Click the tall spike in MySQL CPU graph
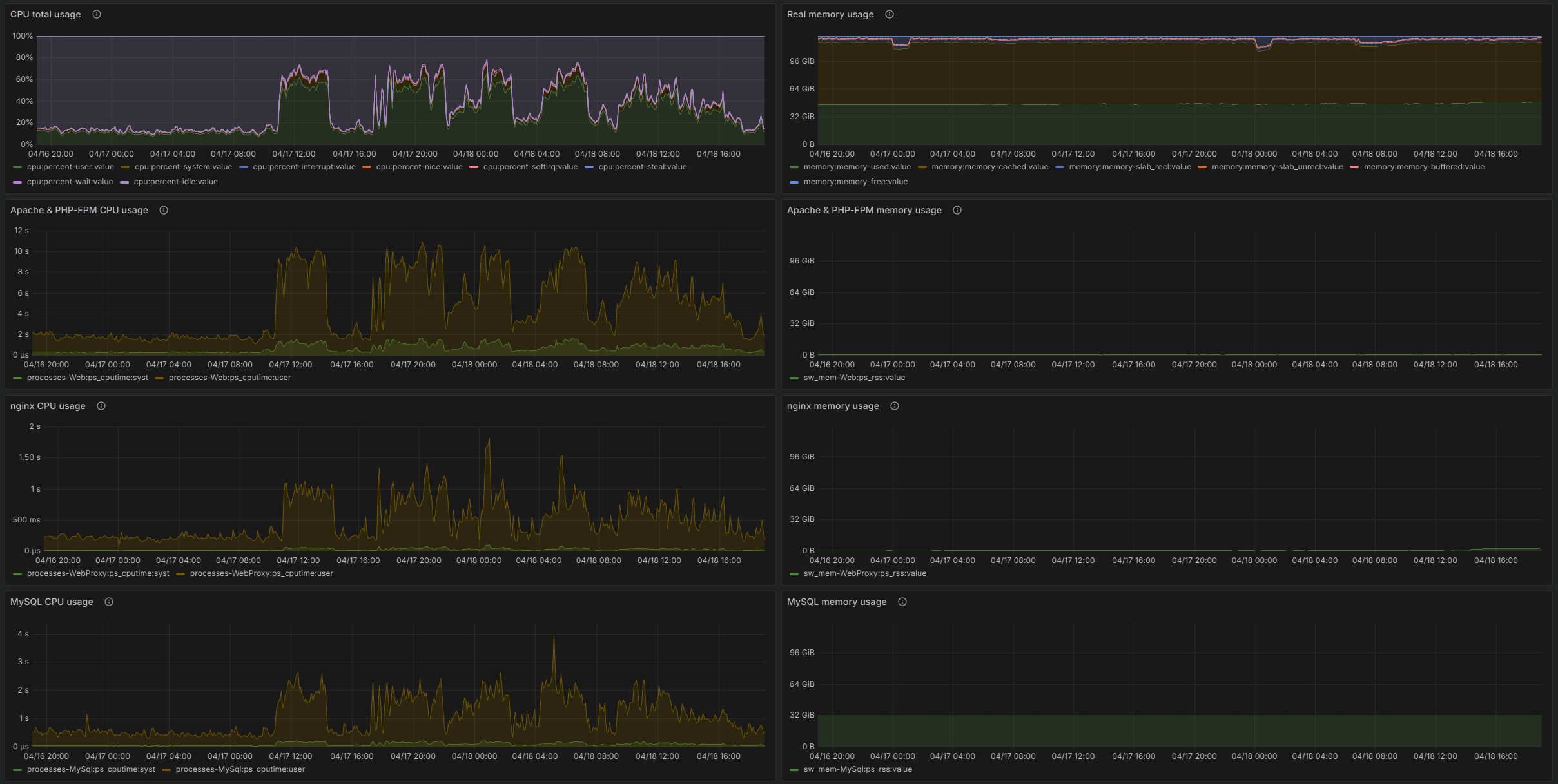This screenshot has height=784, width=1558. (x=554, y=638)
